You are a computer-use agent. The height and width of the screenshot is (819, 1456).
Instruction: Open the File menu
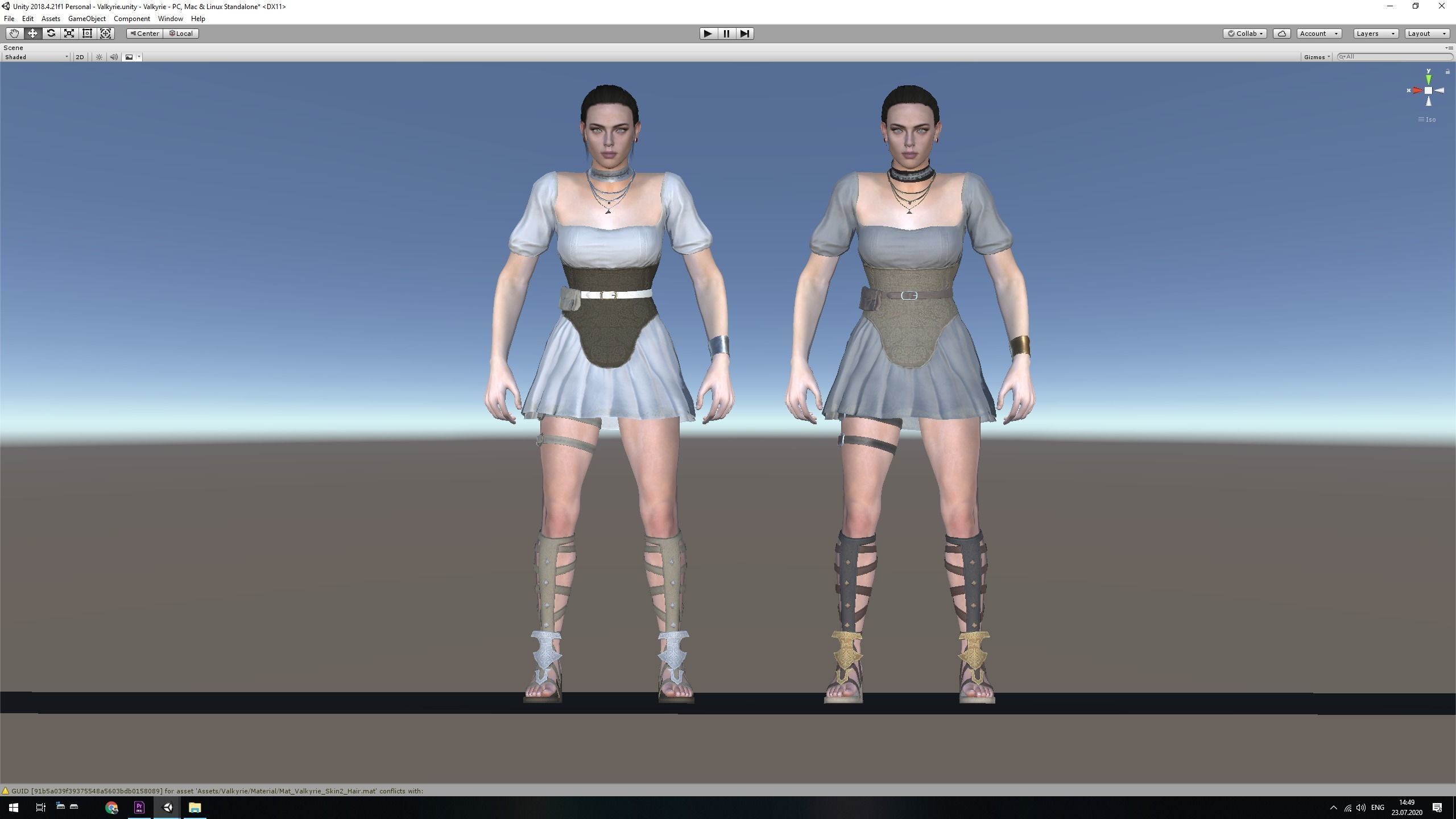point(9,19)
